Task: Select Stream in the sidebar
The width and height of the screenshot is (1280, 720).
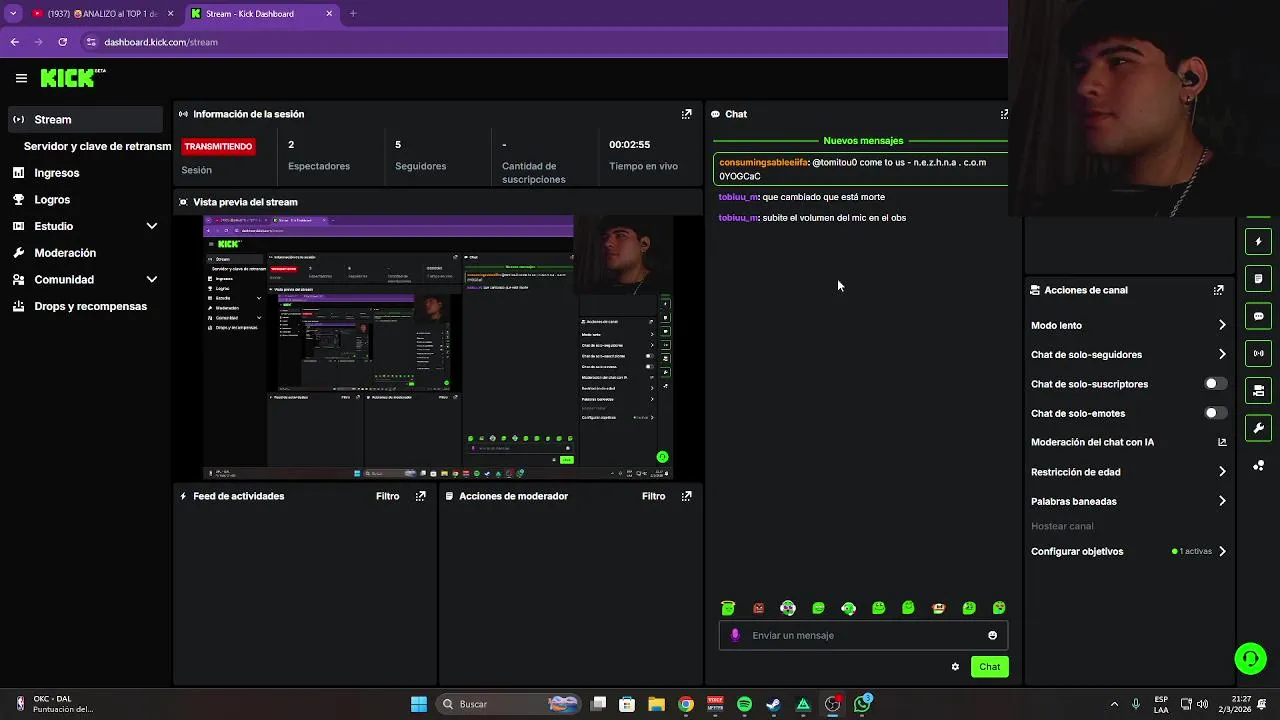Action: [85, 119]
